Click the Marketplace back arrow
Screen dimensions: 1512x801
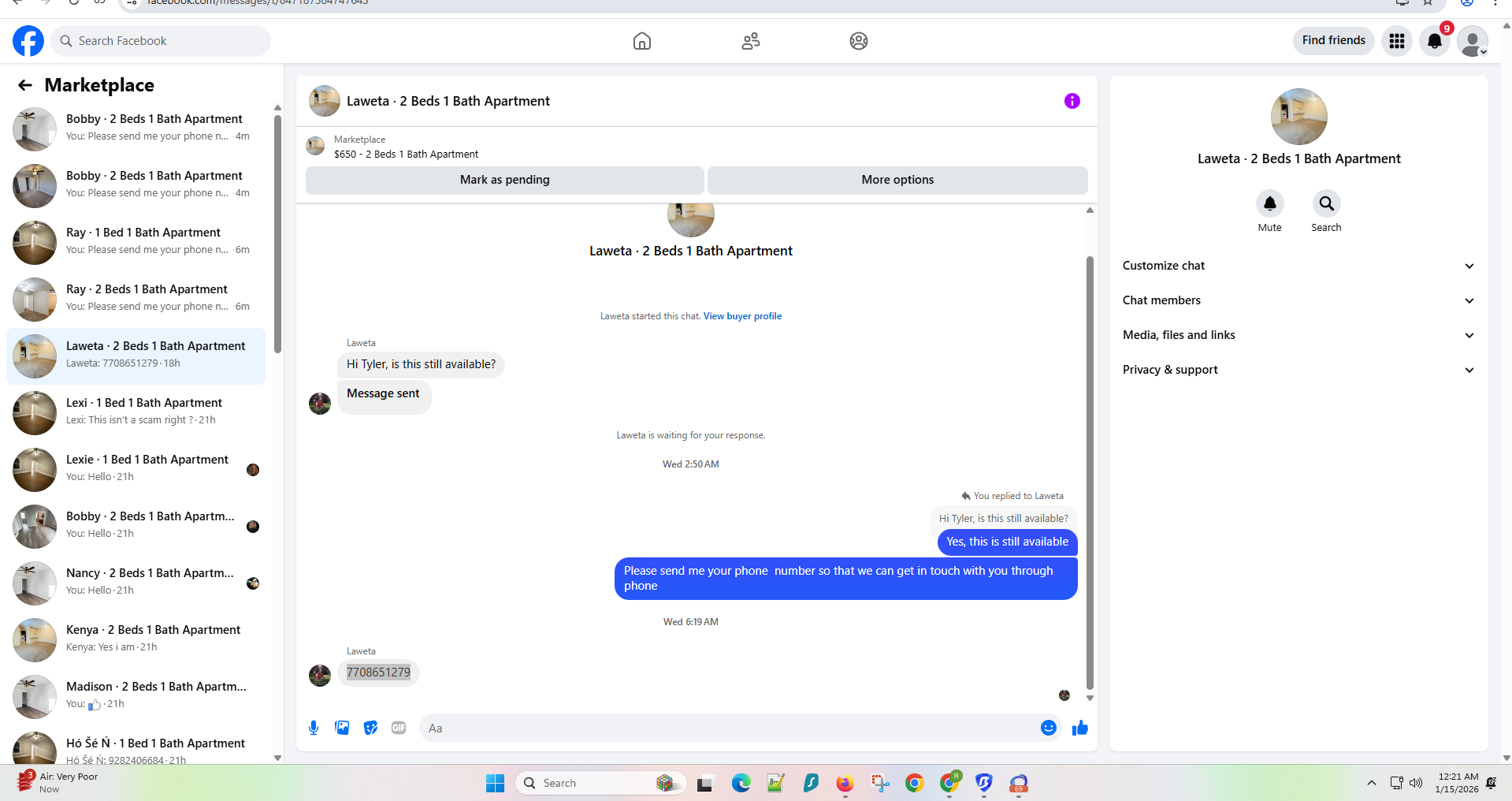pyautogui.click(x=25, y=85)
